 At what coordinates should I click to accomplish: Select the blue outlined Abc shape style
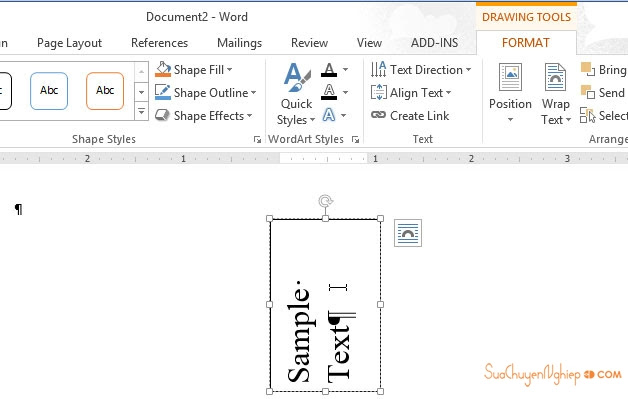(49, 91)
